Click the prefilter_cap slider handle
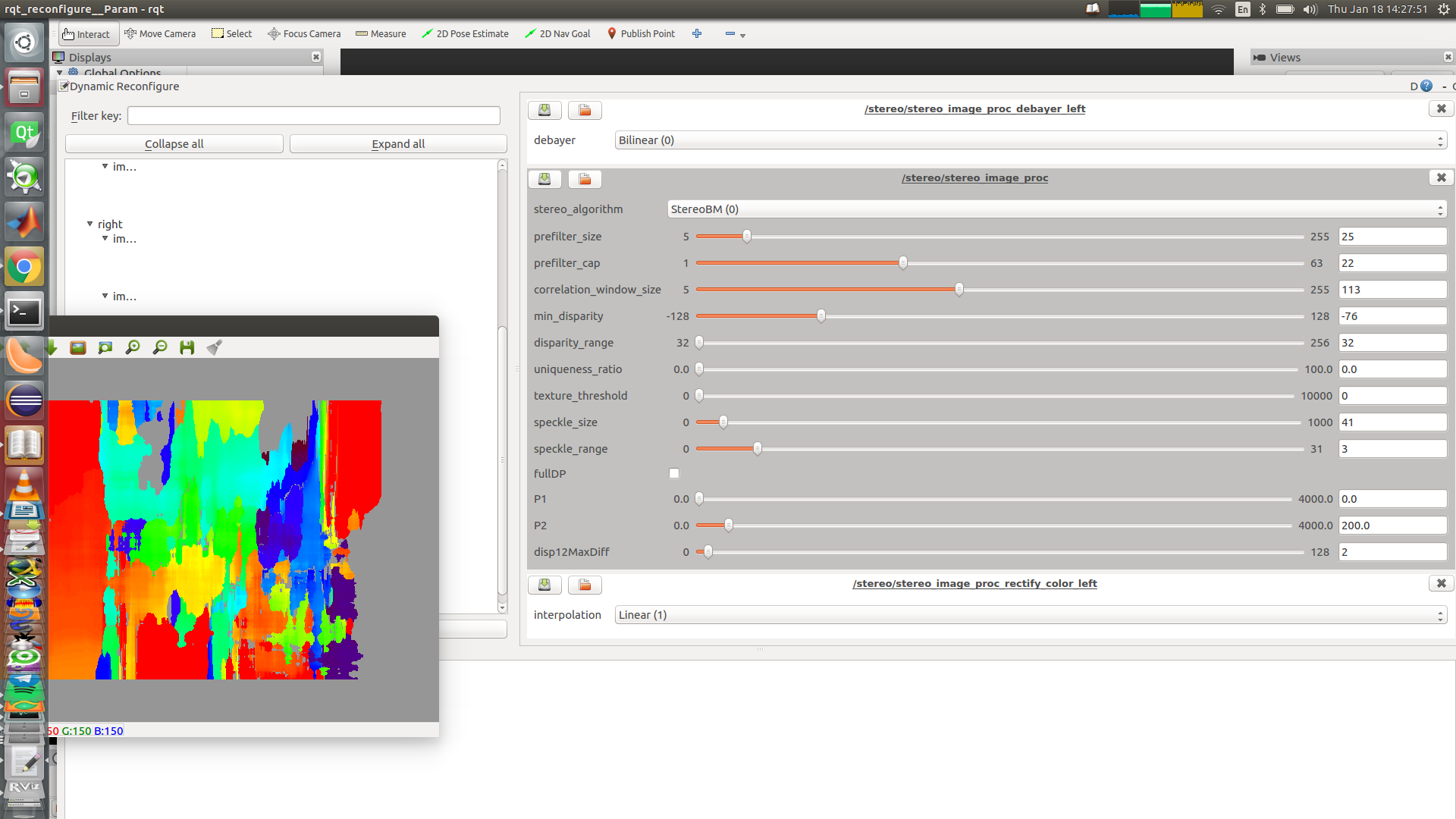Viewport: 1456px width, 819px height. click(x=902, y=263)
